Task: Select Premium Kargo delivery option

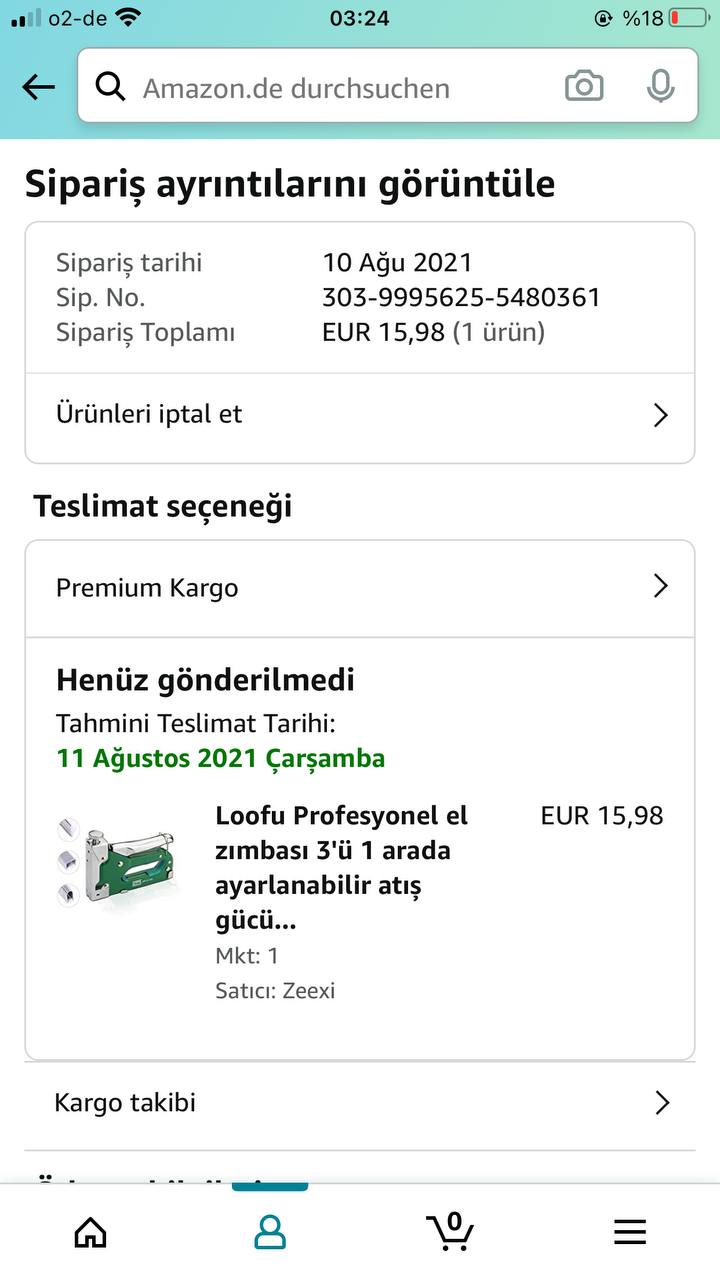Action: click(147, 588)
